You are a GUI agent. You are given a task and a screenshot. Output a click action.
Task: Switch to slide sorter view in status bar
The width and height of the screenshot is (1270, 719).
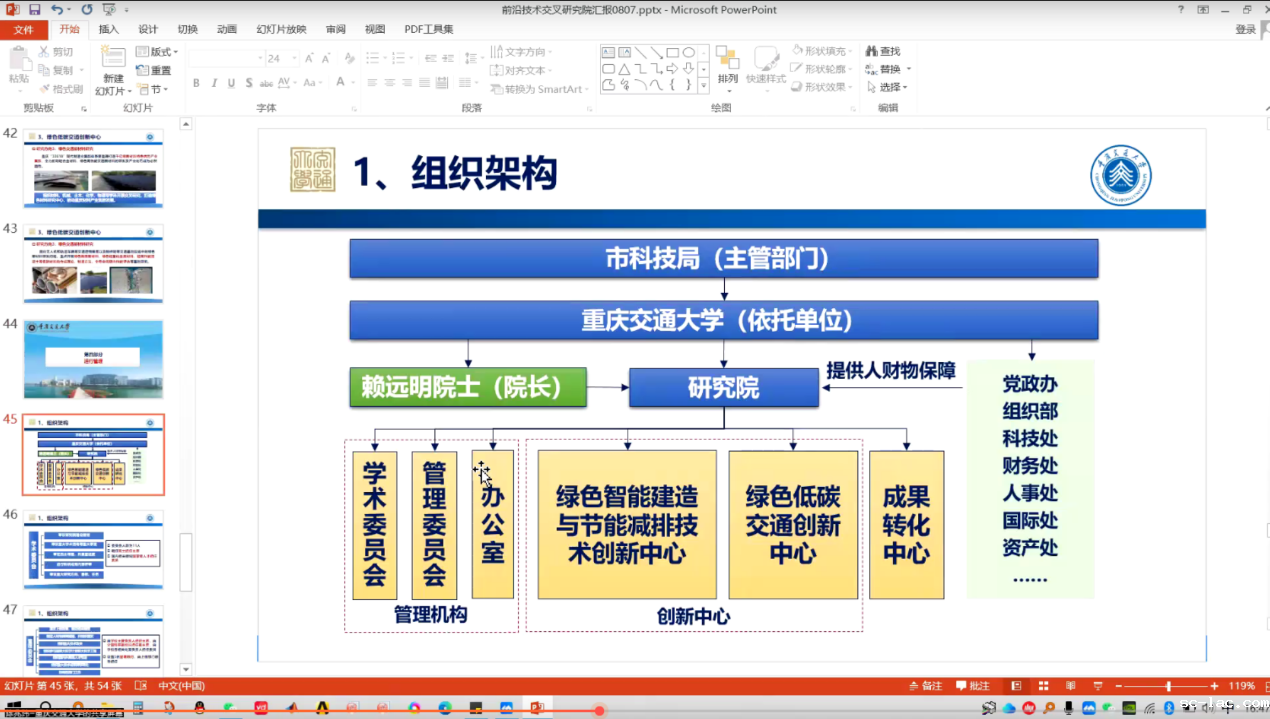1043,686
